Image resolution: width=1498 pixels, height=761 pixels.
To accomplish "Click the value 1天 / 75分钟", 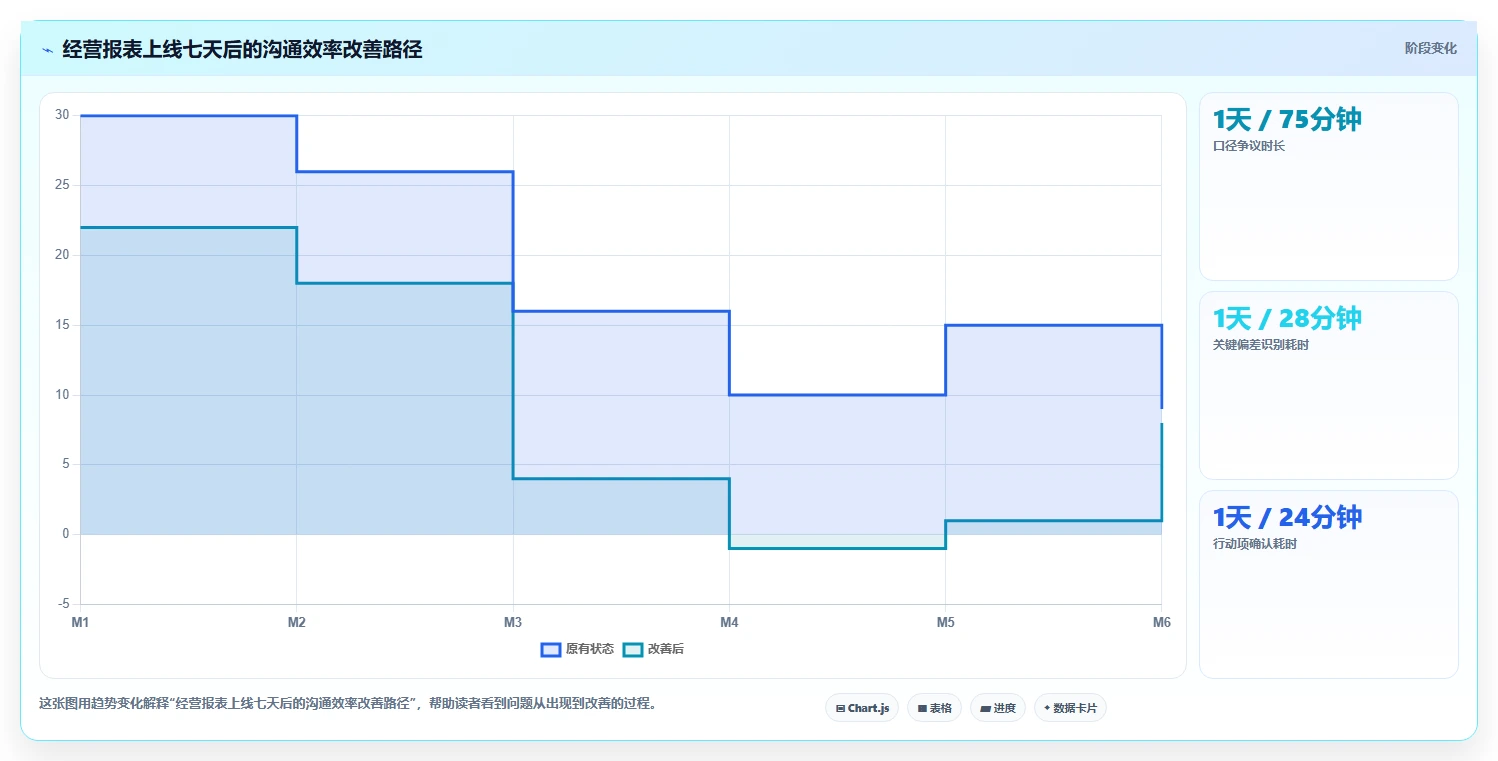I will pyautogui.click(x=1287, y=120).
